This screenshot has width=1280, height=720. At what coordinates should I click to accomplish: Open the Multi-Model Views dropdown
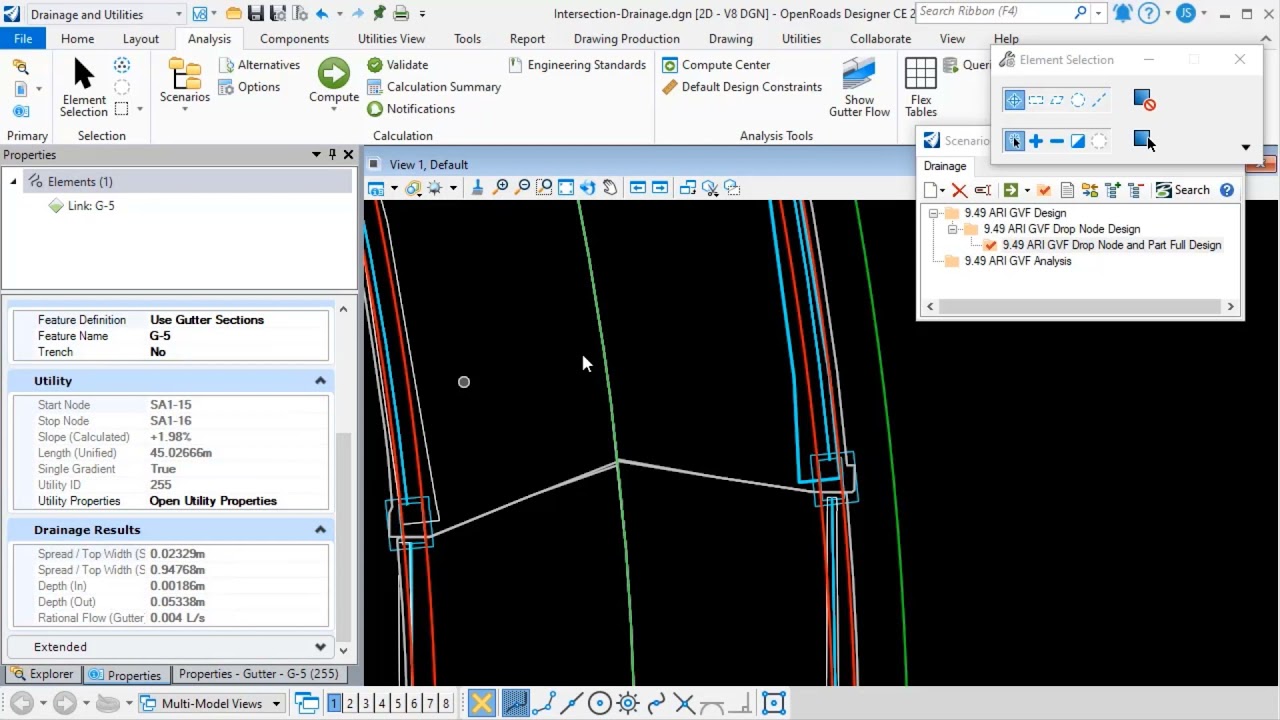pyautogui.click(x=276, y=703)
